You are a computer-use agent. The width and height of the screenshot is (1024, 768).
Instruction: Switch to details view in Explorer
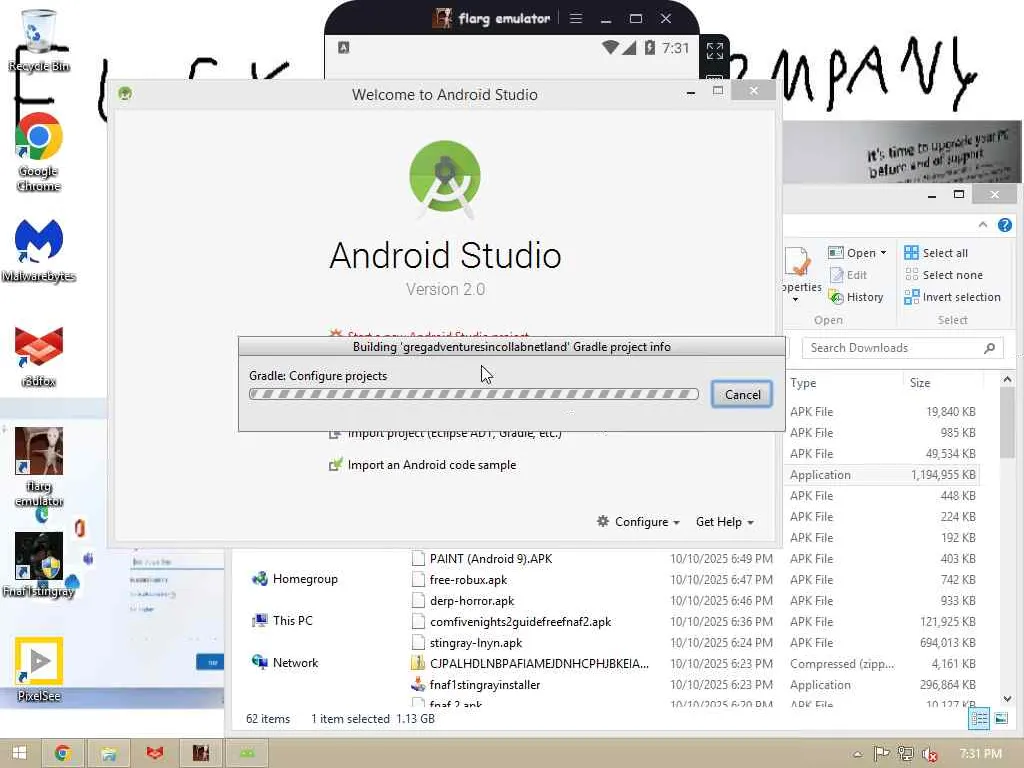(979, 719)
